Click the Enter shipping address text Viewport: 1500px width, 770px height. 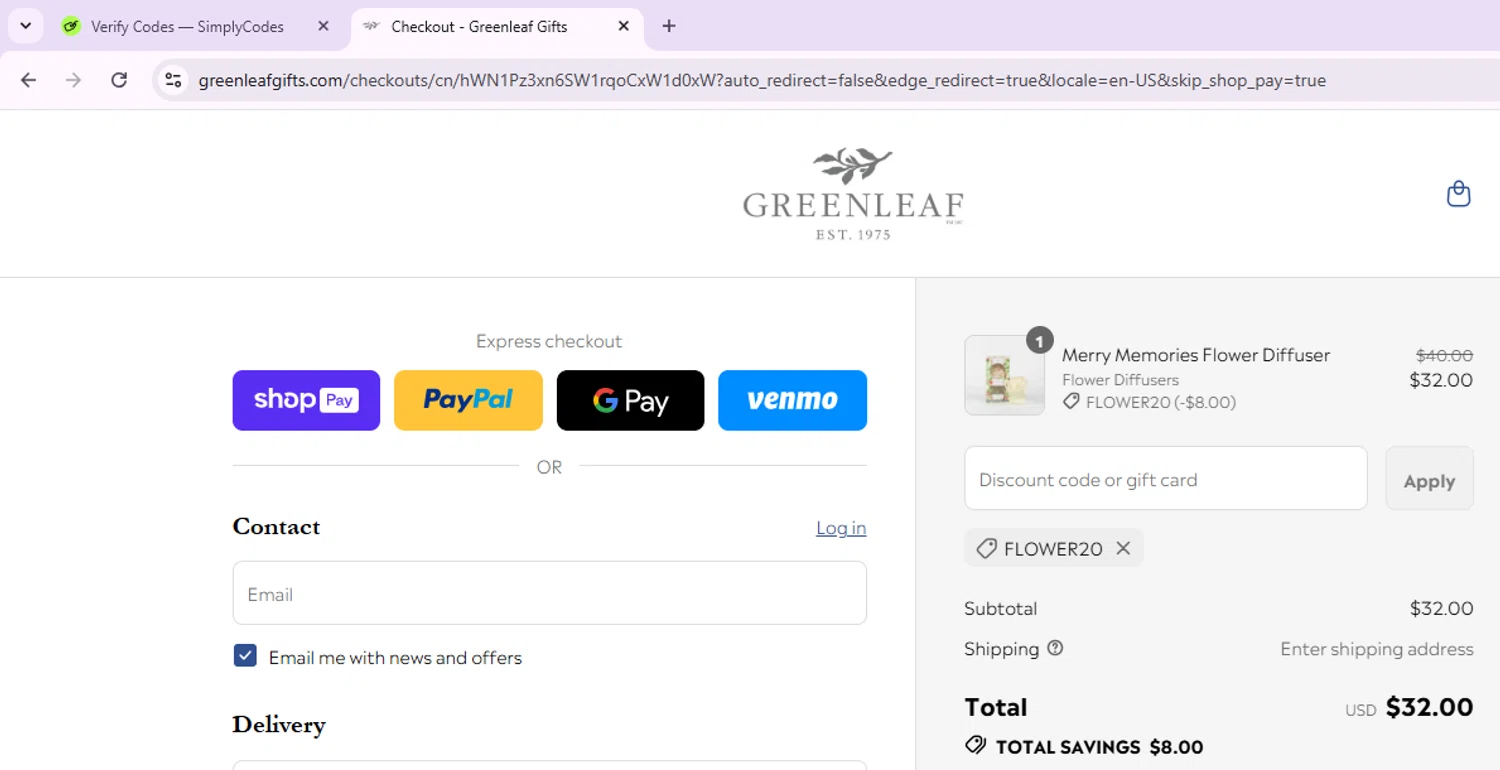click(x=1377, y=649)
